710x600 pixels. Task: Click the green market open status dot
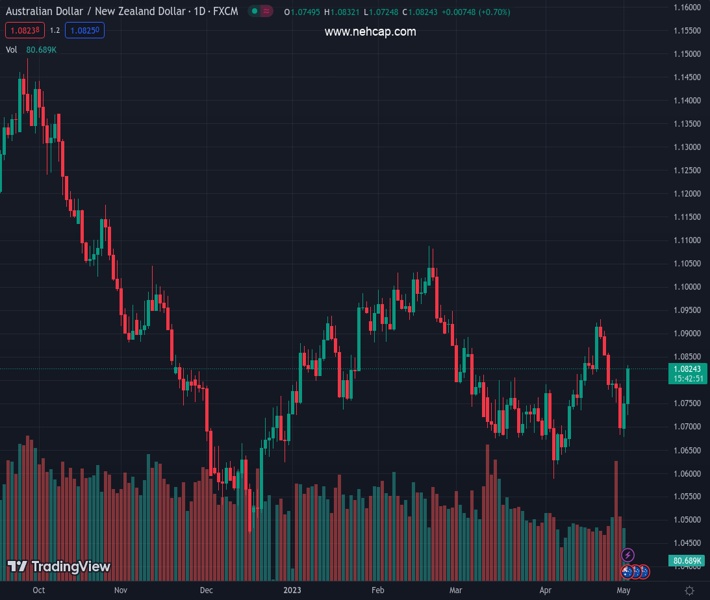254,11
